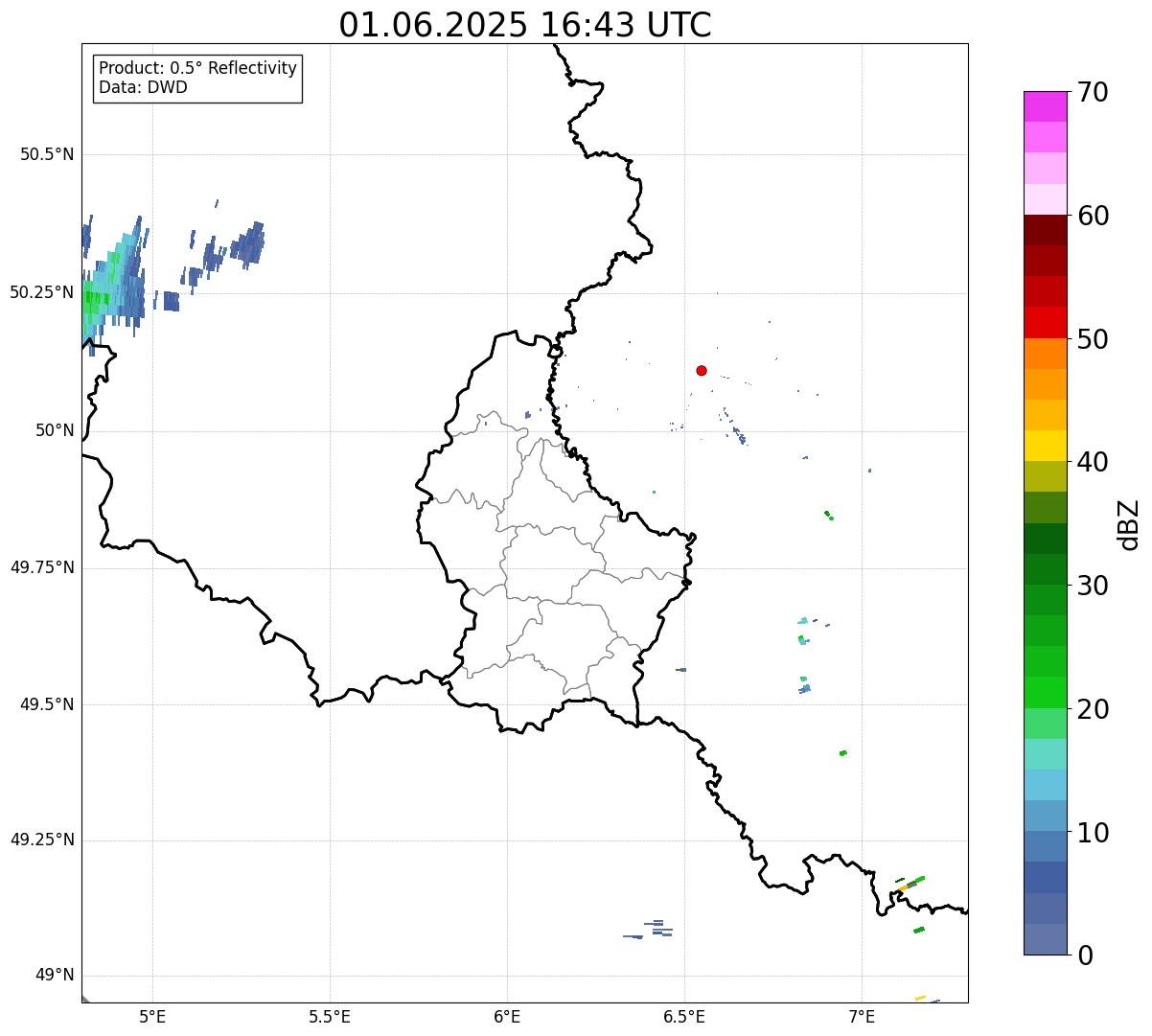Click the 'dBZ' colorbar label
This screenshot has width=1152, height=1036.
tap(1129, 524)
